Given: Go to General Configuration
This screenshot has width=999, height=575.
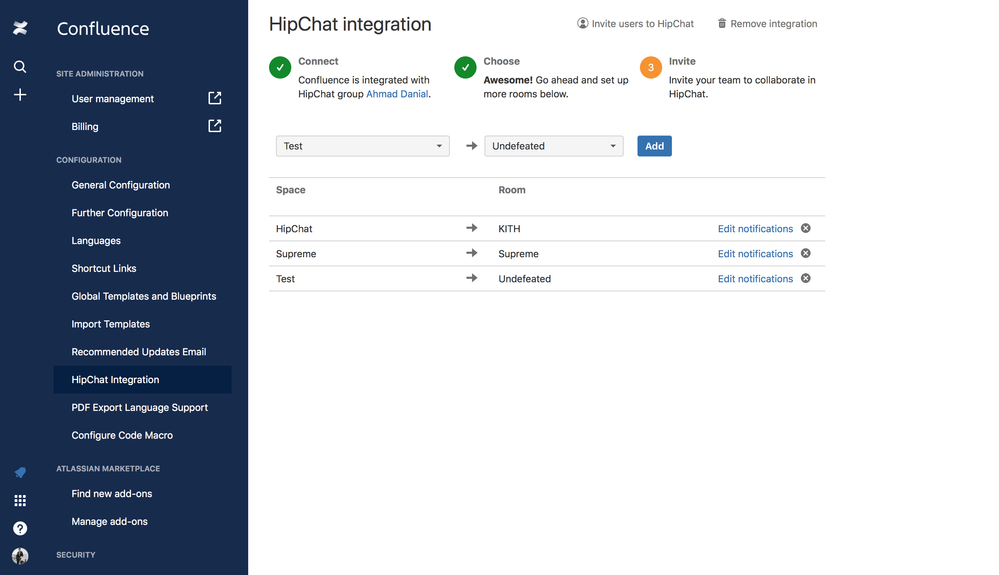Looking at the screenshot, I should 120,185.
